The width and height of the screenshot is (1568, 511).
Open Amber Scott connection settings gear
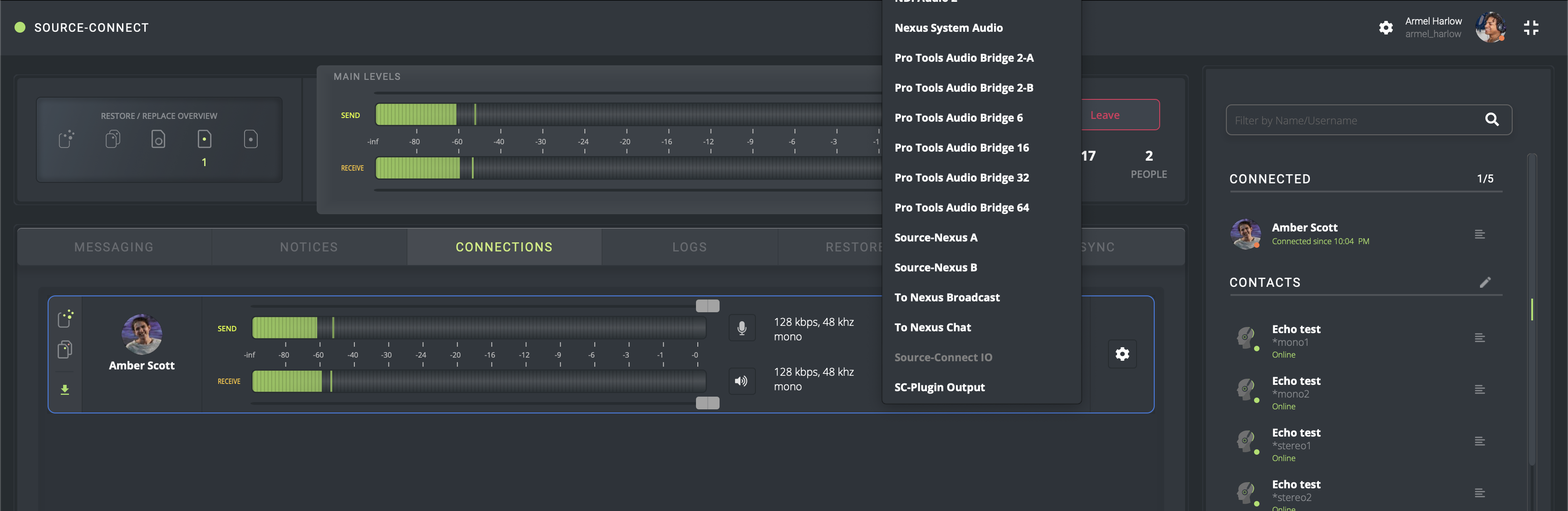(x=1122, y=354)
